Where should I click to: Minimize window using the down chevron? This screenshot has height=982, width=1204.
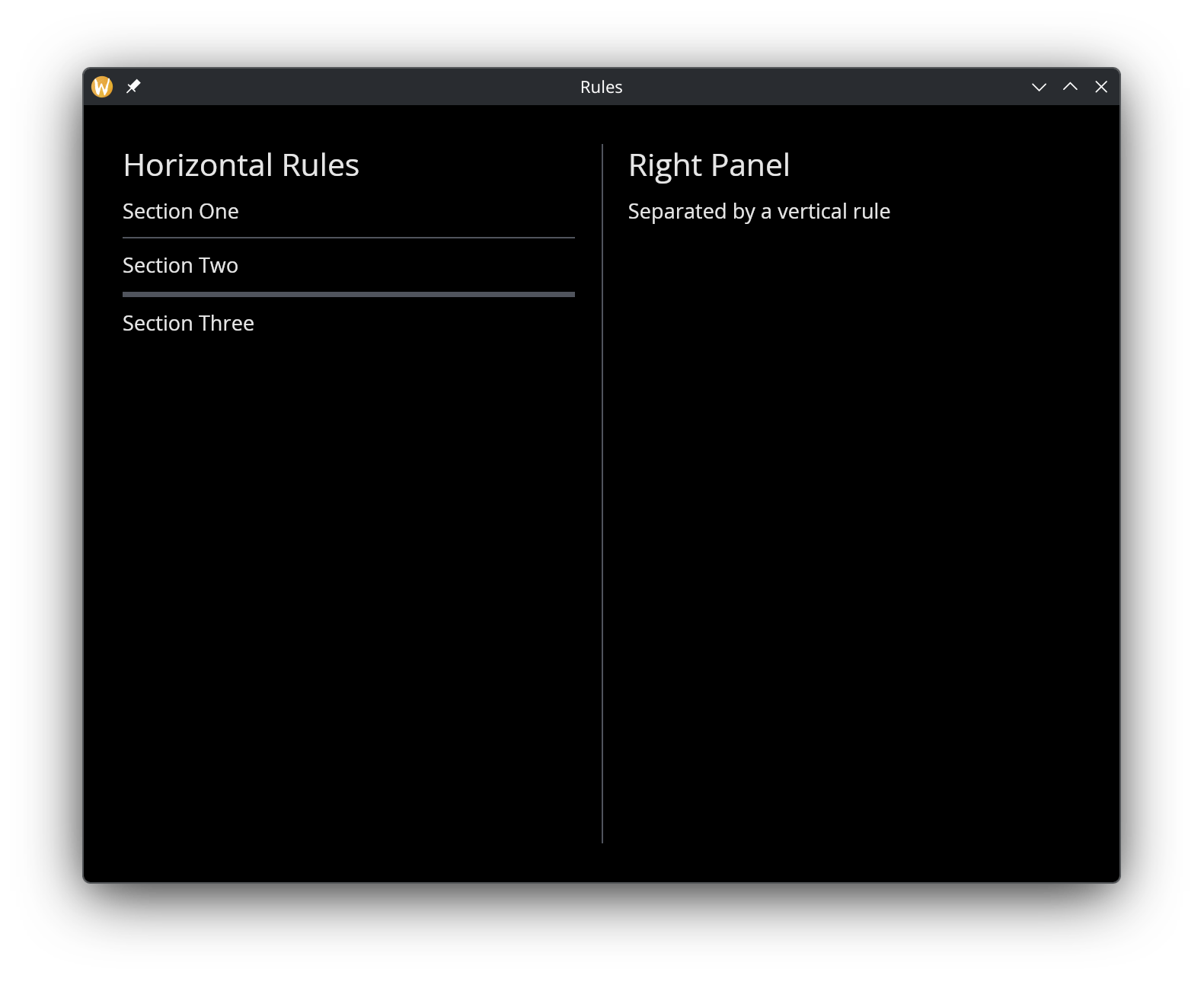(1039, 87)
